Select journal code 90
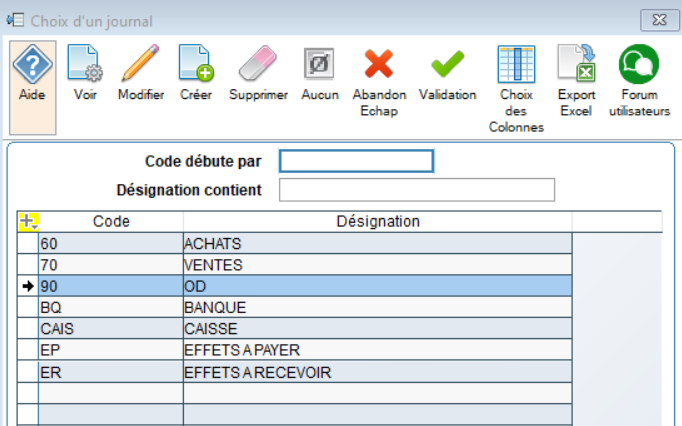The image size is (682, 426). (111, 286)
